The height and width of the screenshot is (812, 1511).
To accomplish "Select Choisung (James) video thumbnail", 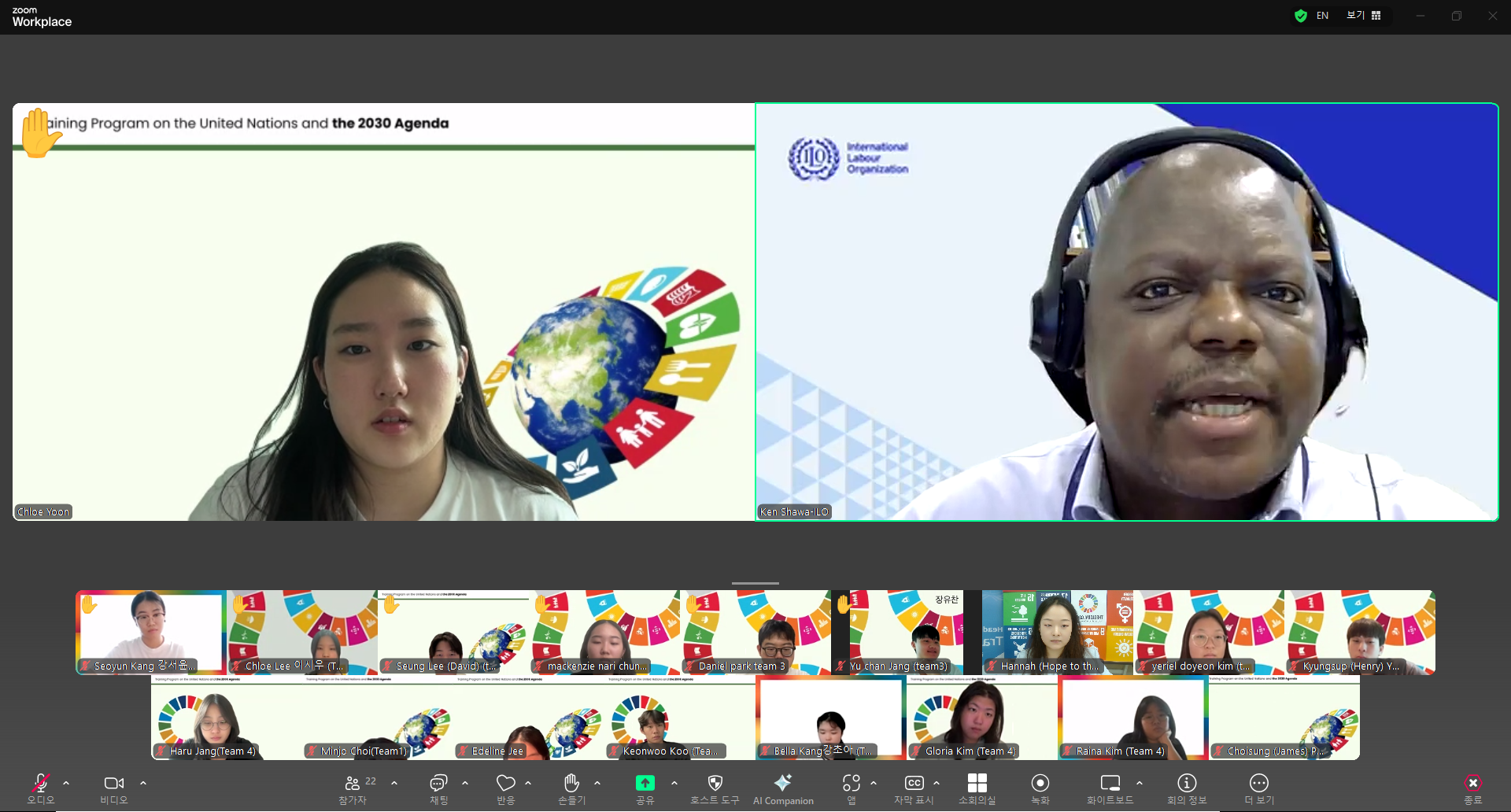I will pos(1284,718).
